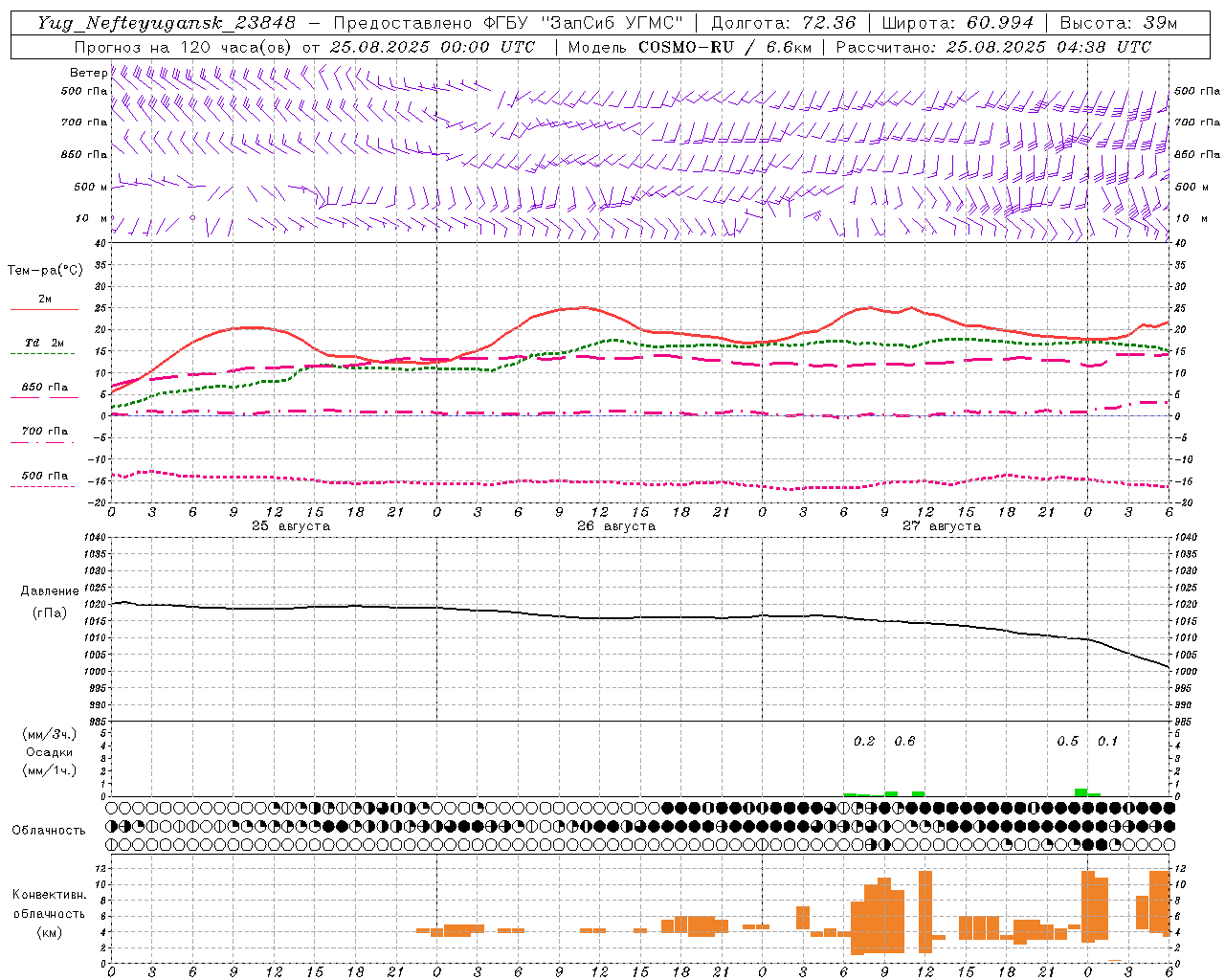Image resolution: width=1225 pixels, height=980 pixels.
Task: Click the station name Yug_Nefteyugansk_23848
Action: (x=167, y=23)
